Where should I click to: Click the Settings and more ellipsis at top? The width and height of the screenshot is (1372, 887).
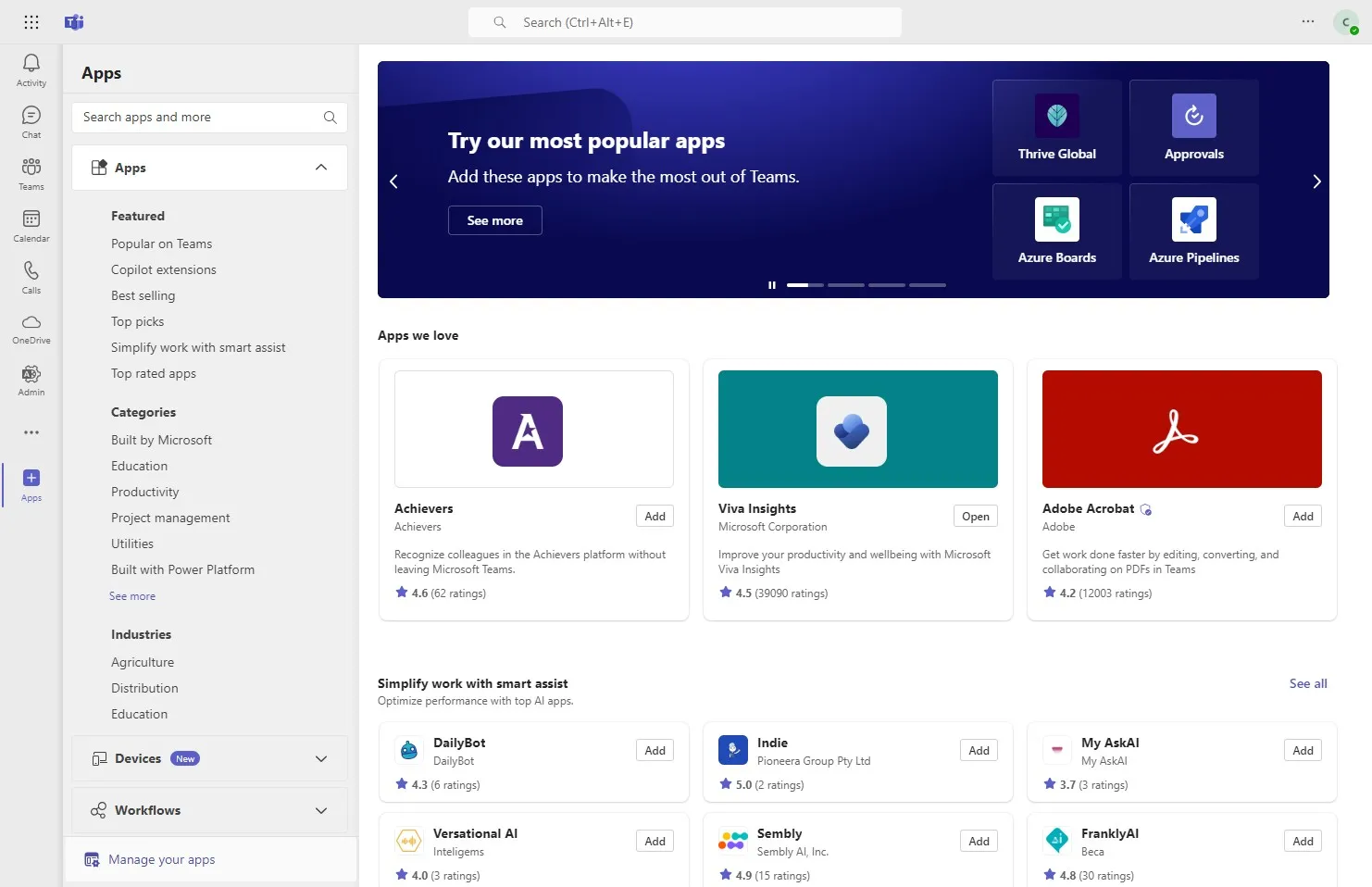[1308, 22]
